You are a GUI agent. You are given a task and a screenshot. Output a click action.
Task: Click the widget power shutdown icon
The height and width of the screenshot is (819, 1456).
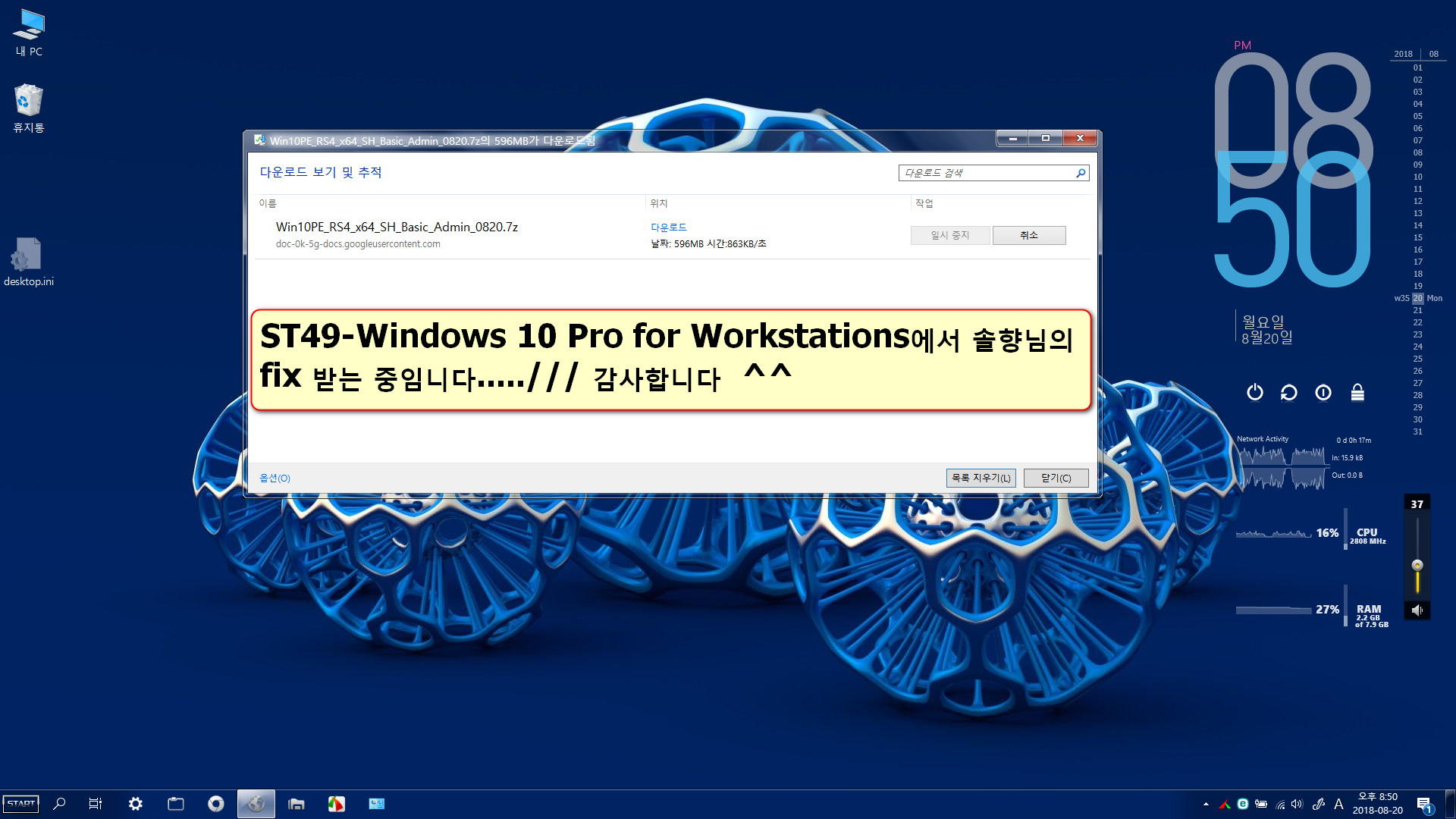click(1255, 392)
